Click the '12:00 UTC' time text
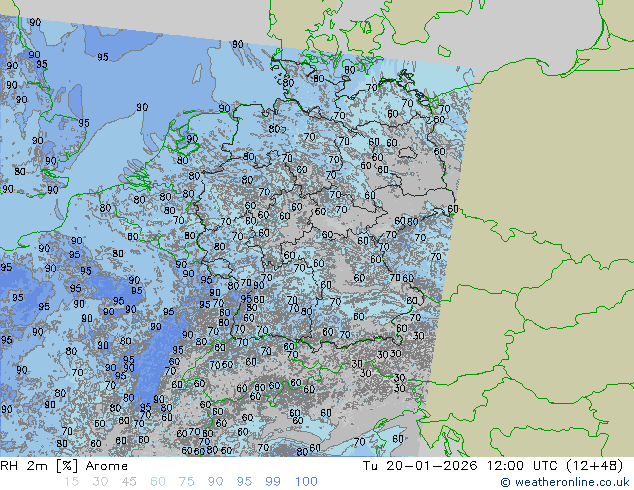Screen dimensions: 634x490 pos(522,466)
